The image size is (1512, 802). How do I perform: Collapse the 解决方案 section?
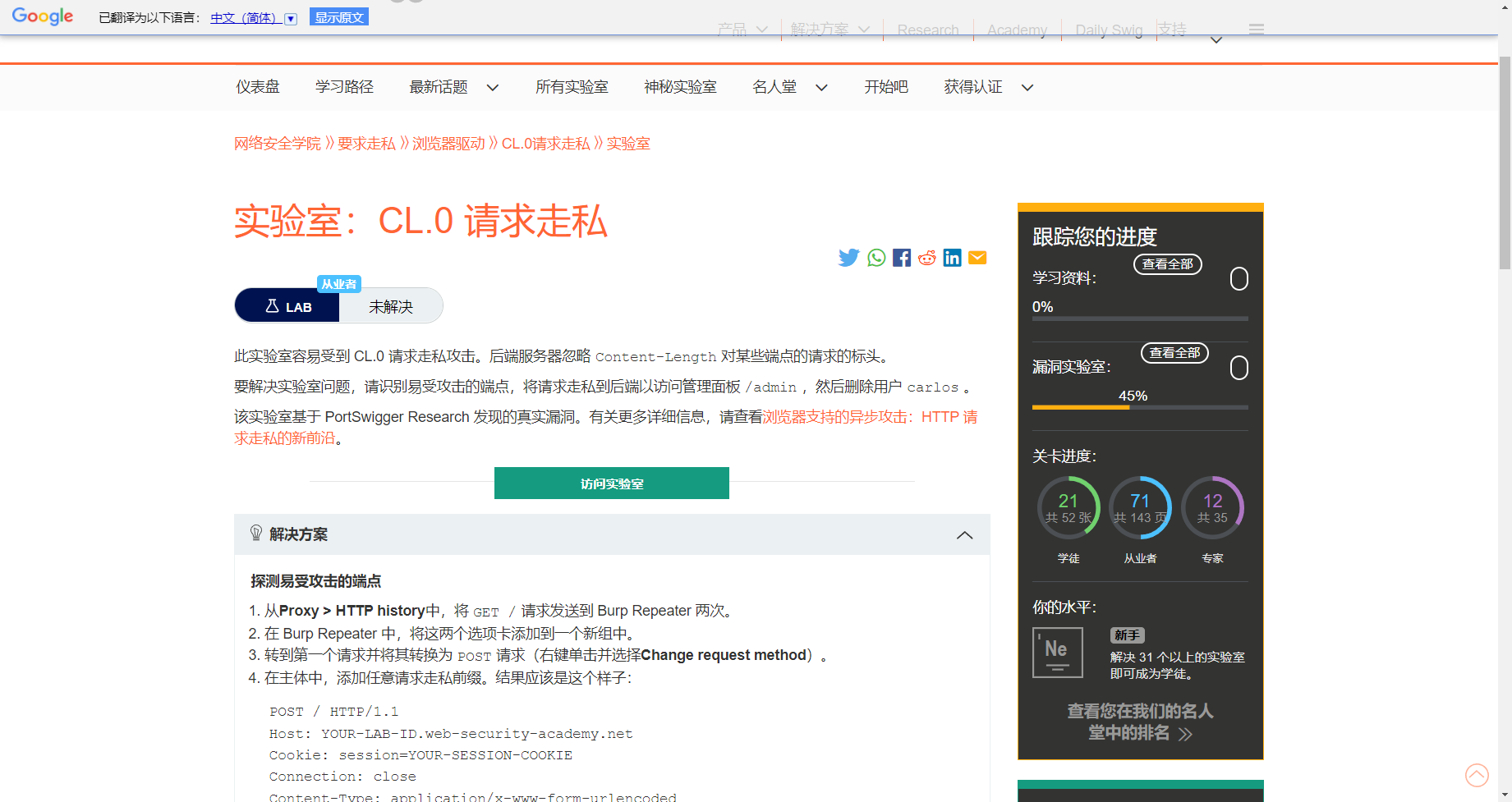point(964,534)
